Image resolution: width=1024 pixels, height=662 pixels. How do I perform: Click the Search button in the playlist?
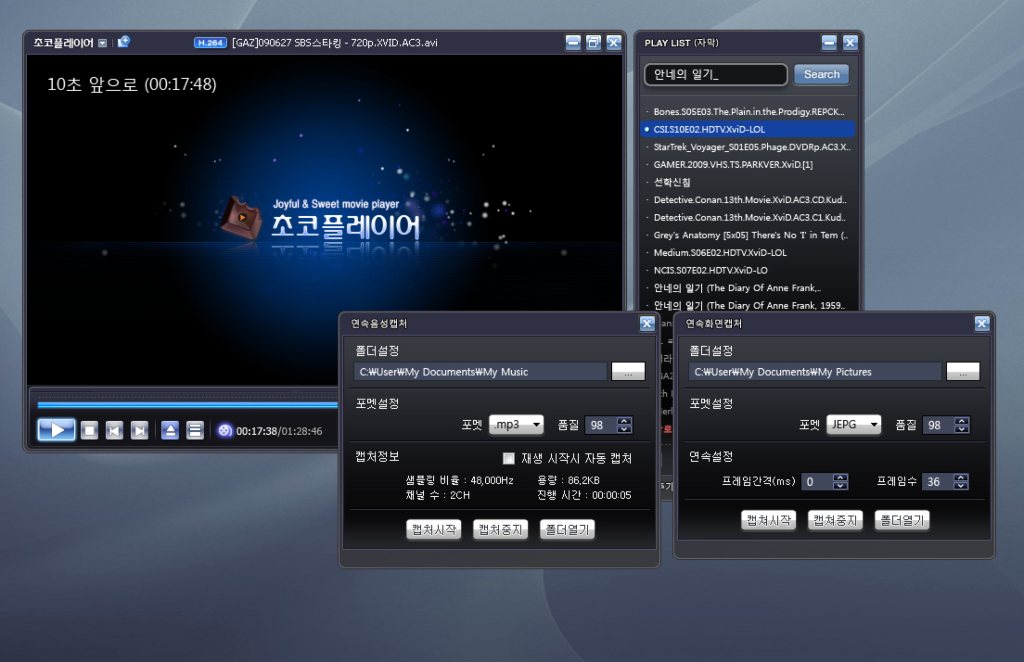(822, 74)
